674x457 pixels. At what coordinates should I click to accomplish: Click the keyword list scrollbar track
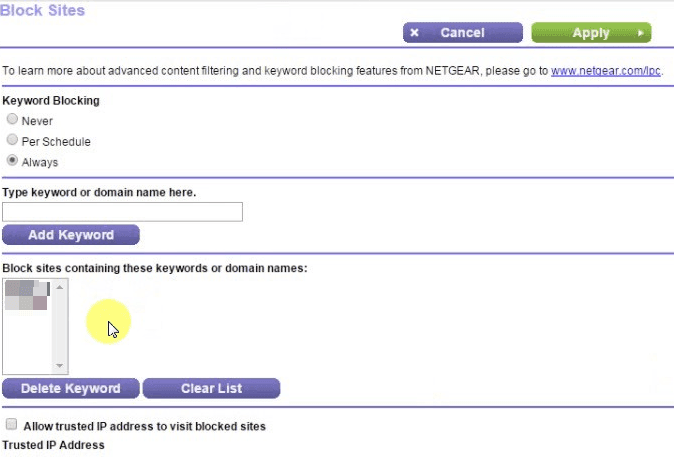tap(60, 330)
